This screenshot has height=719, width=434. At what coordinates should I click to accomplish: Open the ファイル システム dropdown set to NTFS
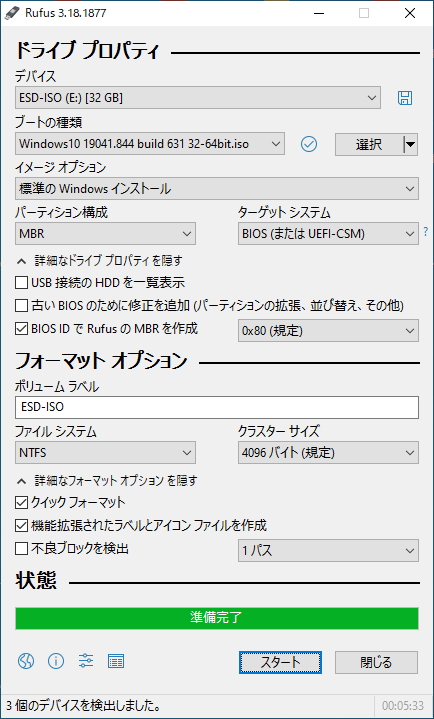[106, 453]
